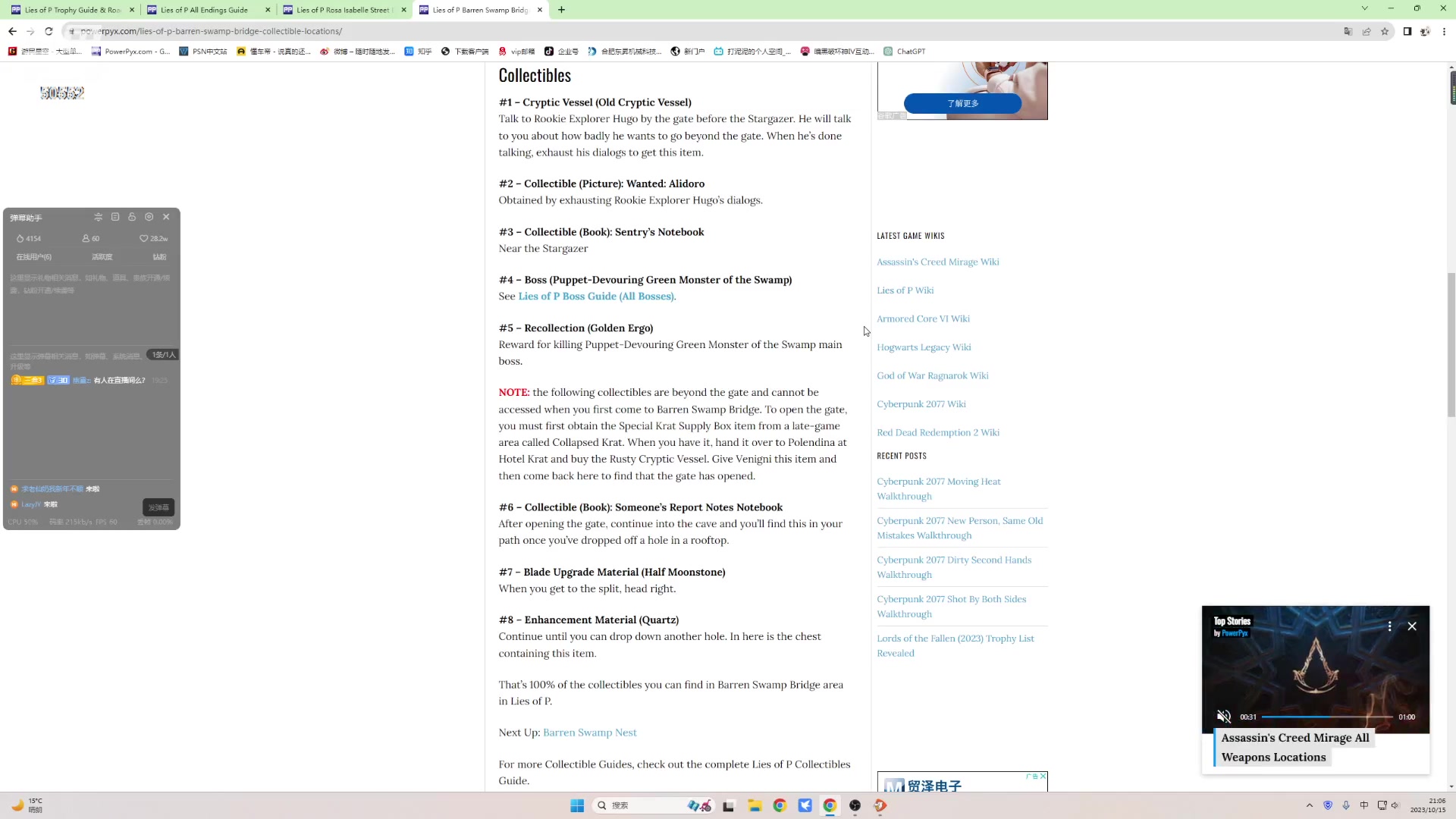Image resolution: width=1456 pixels, height=819 pixels.
Task: Open Lies of P Boss Guide link
Action: 596,297
